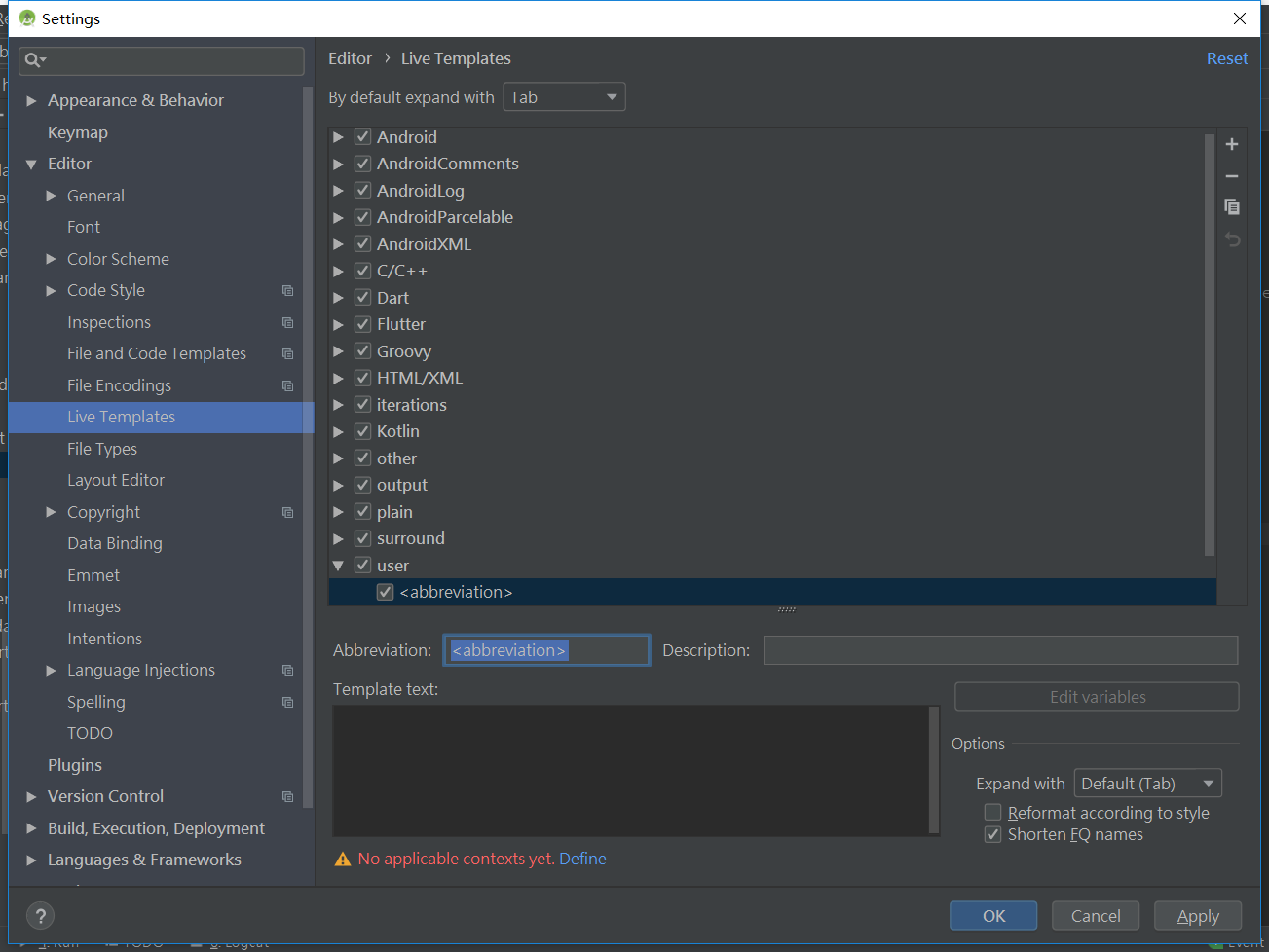Screen dimensions: 1269x952
Task: Click the OK button
Action: tap(993, 916)
